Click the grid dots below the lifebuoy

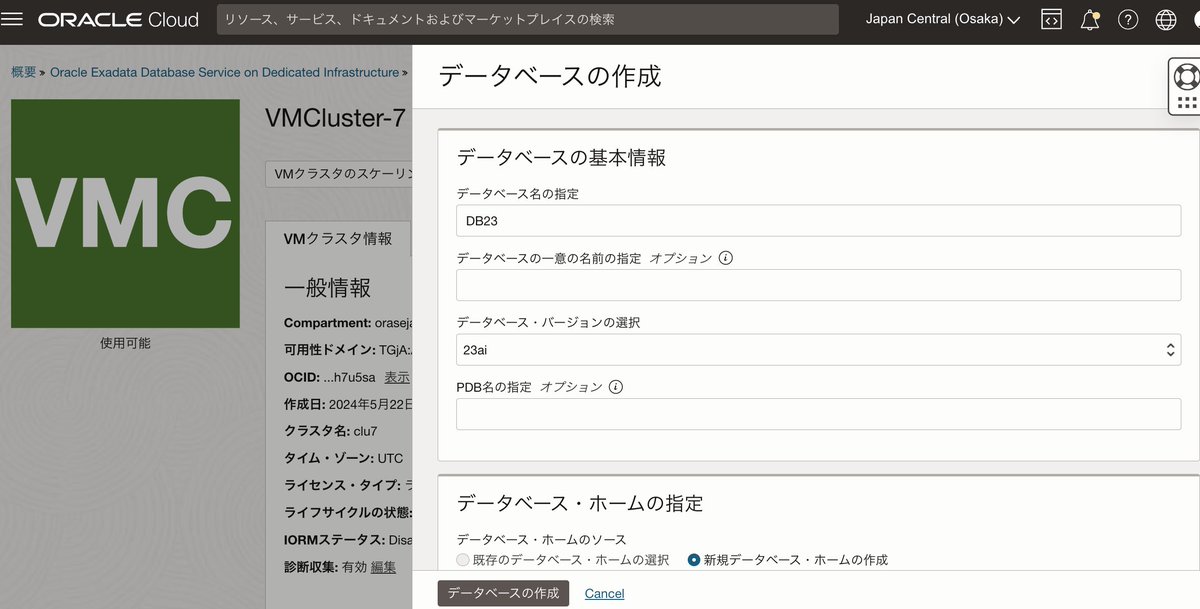click(1186, 103)
